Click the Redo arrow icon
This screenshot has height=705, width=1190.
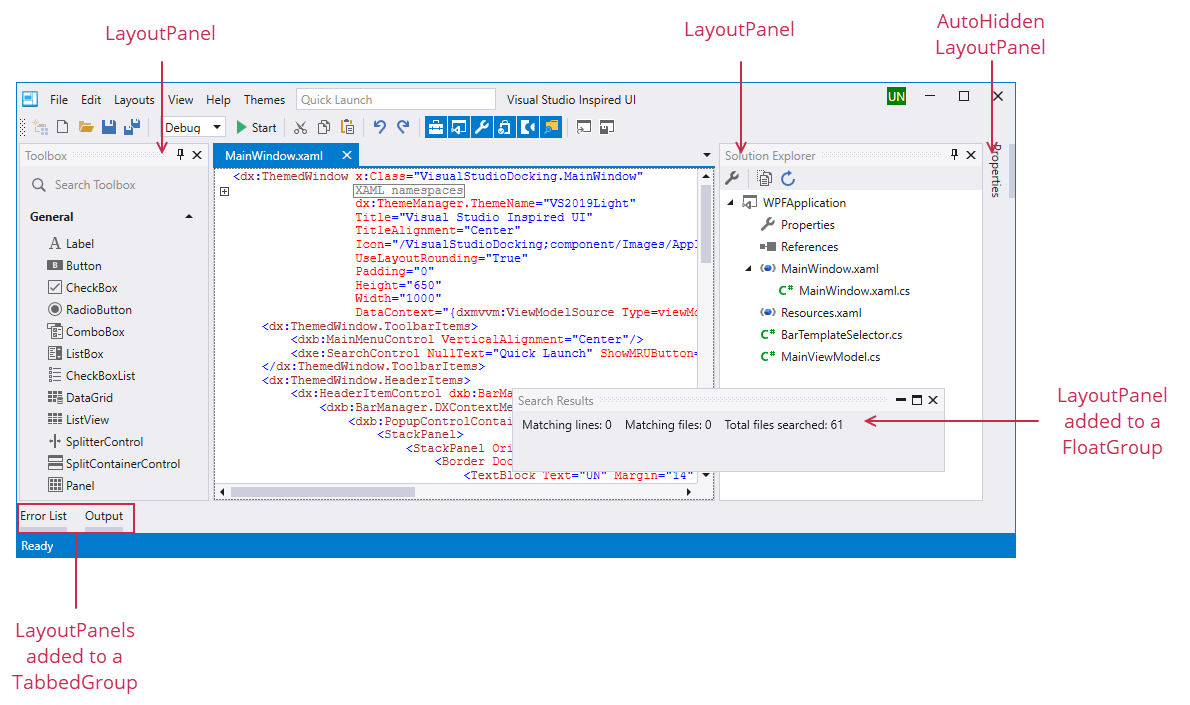pyautogui.click(x=403, y=127)
